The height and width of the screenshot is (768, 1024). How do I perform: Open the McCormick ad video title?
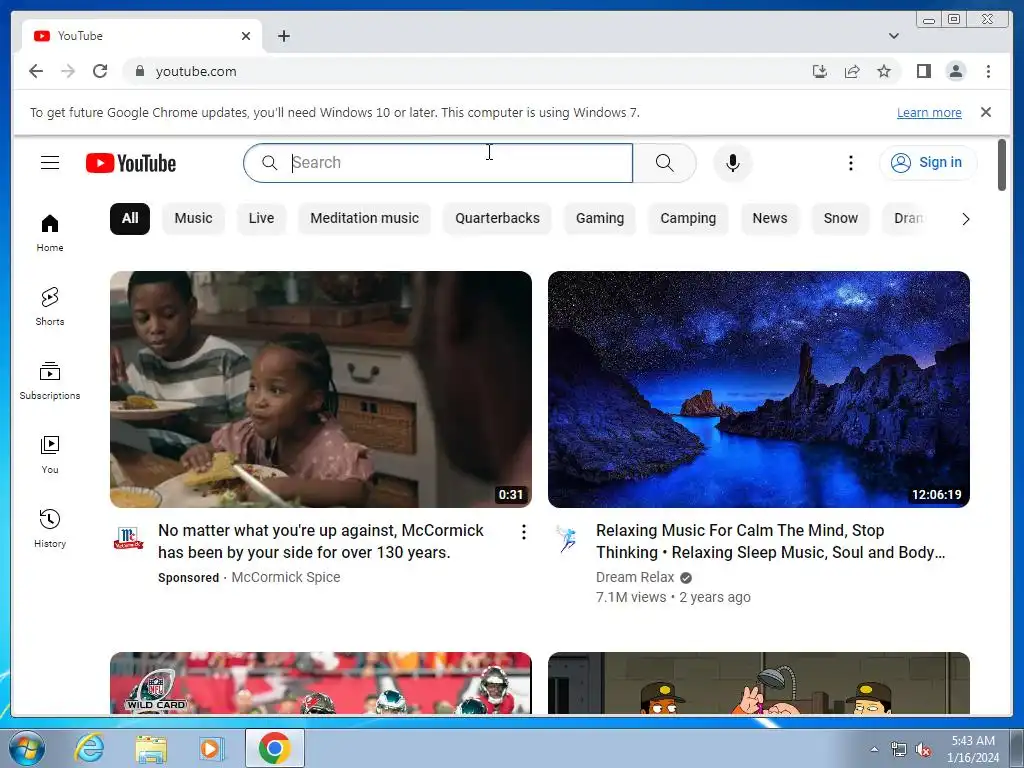(321, 541)
